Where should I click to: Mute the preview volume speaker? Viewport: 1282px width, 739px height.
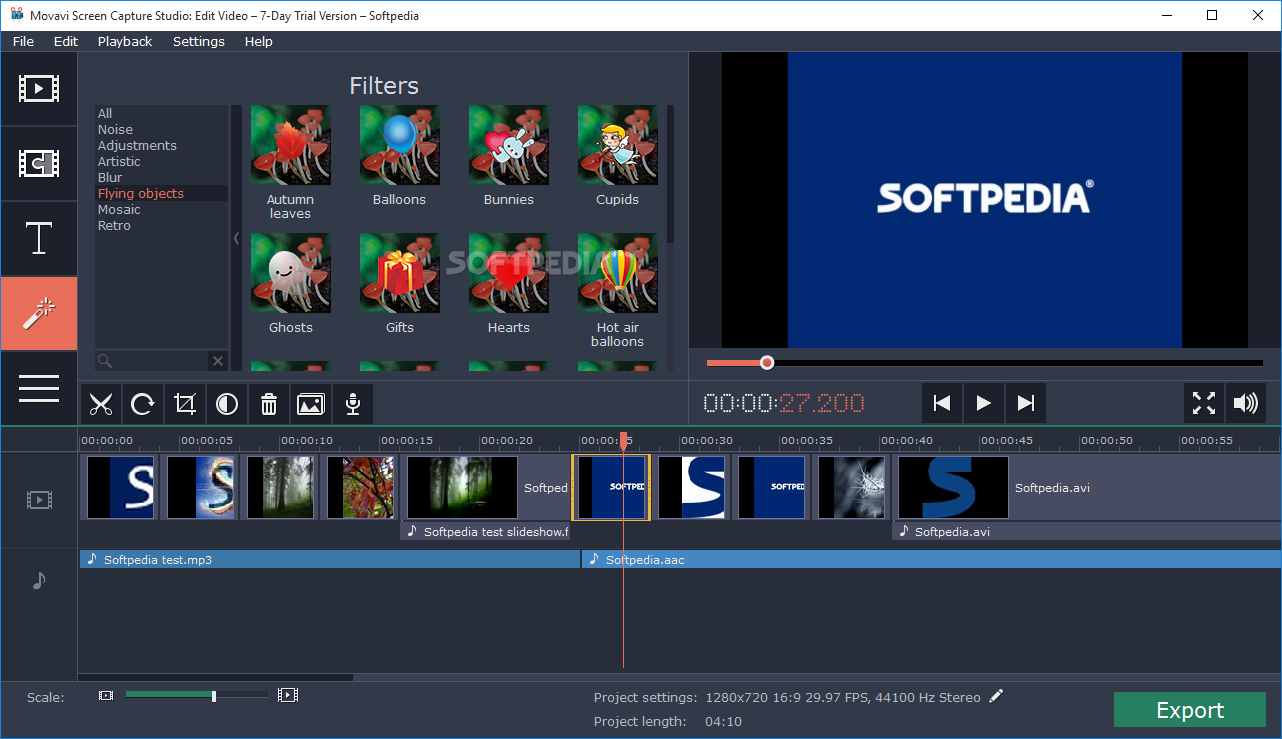tap(1246, 403)
